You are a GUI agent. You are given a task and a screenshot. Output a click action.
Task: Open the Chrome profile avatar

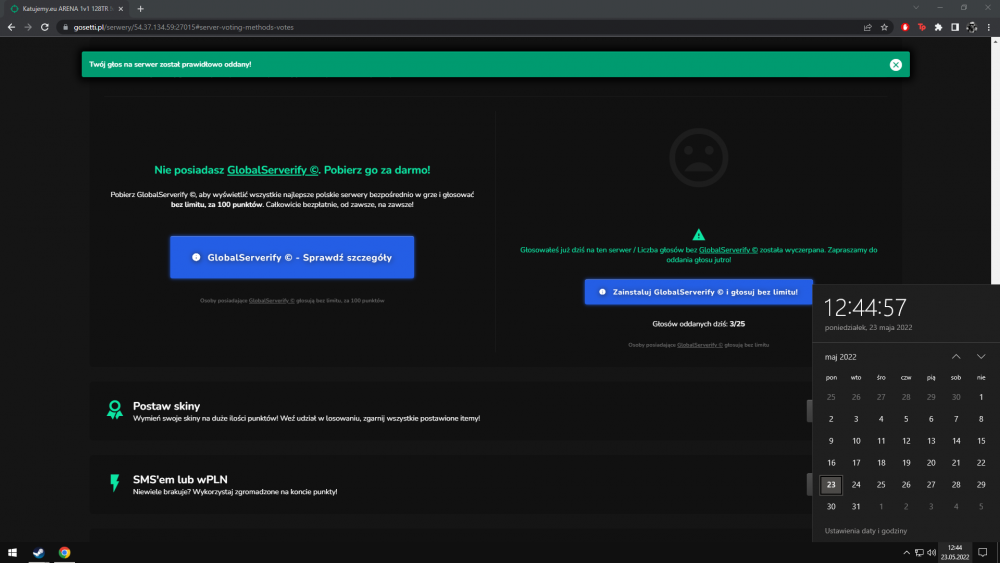971,27
